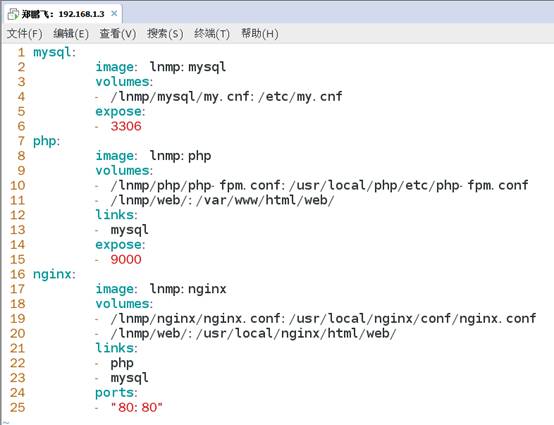Click the terminal tab icon beside 192.168.1.3
Image resolution: width=554 pixels, height=425 pixels.
[13, 14]
